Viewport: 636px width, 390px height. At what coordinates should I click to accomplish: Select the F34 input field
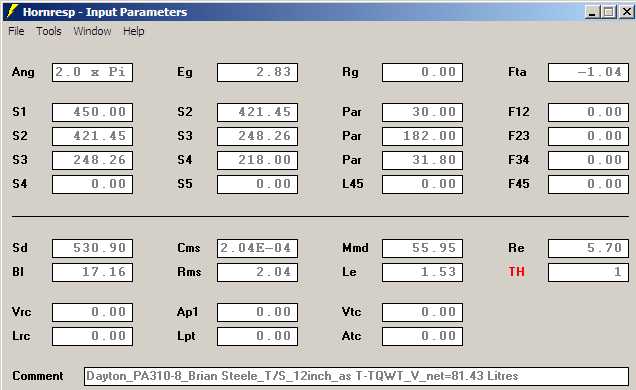589,160
